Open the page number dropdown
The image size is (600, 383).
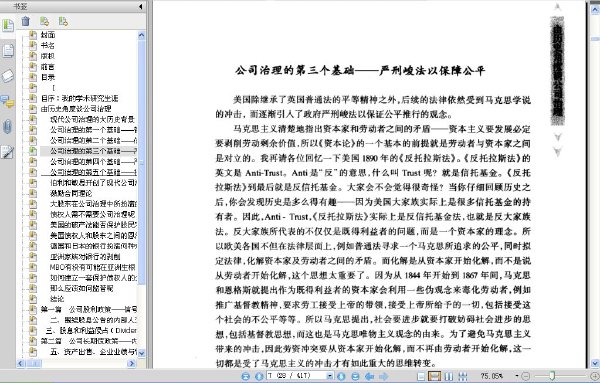[x=330, y=376]
